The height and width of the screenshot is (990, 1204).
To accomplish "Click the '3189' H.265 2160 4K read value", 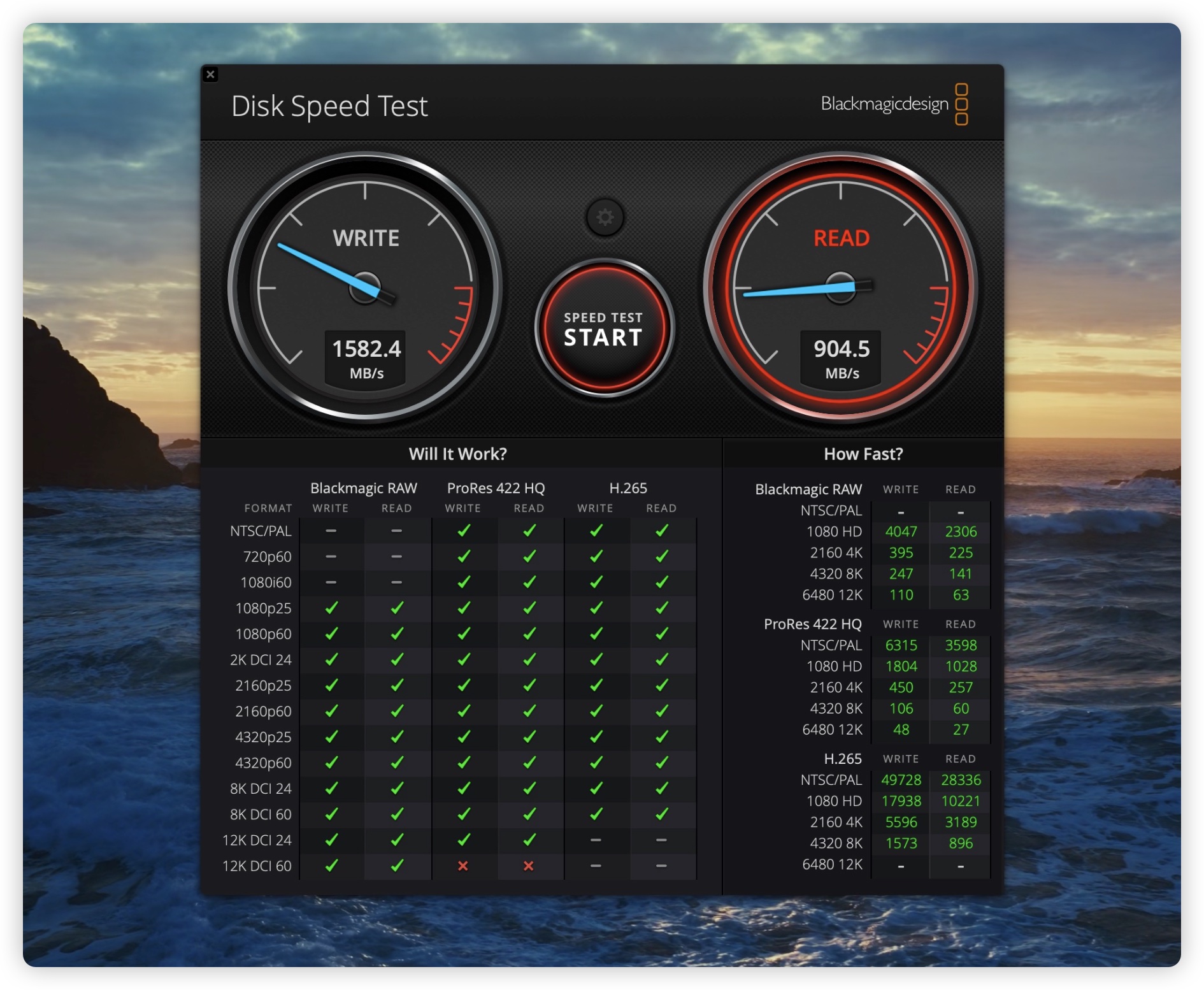I will pyautogui.click(x=961, y=822).
